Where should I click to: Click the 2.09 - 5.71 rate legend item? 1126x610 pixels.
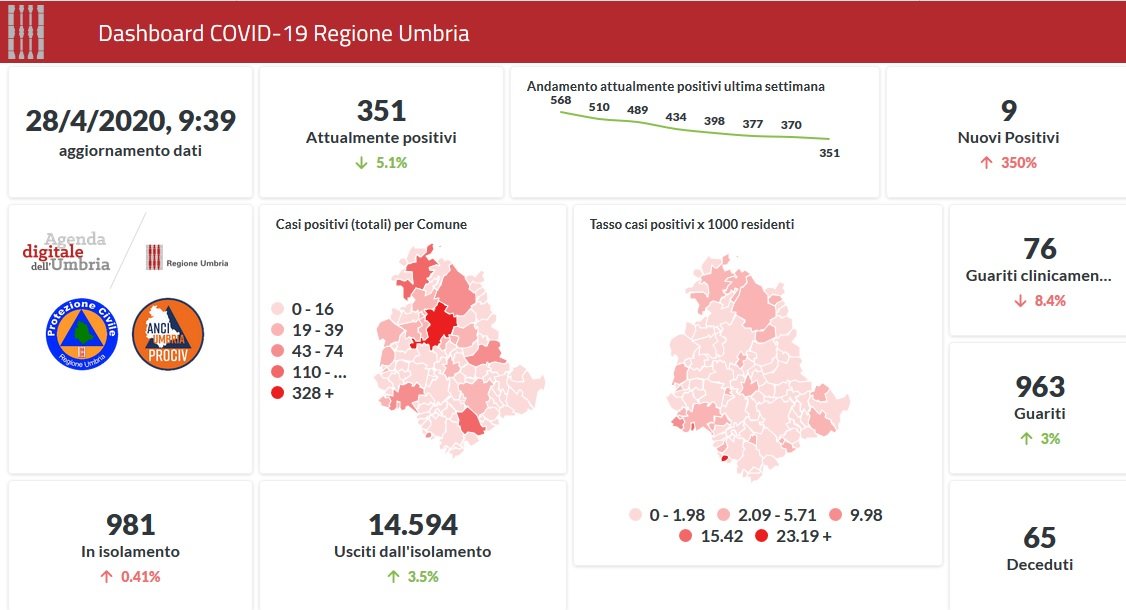point(765,515)
